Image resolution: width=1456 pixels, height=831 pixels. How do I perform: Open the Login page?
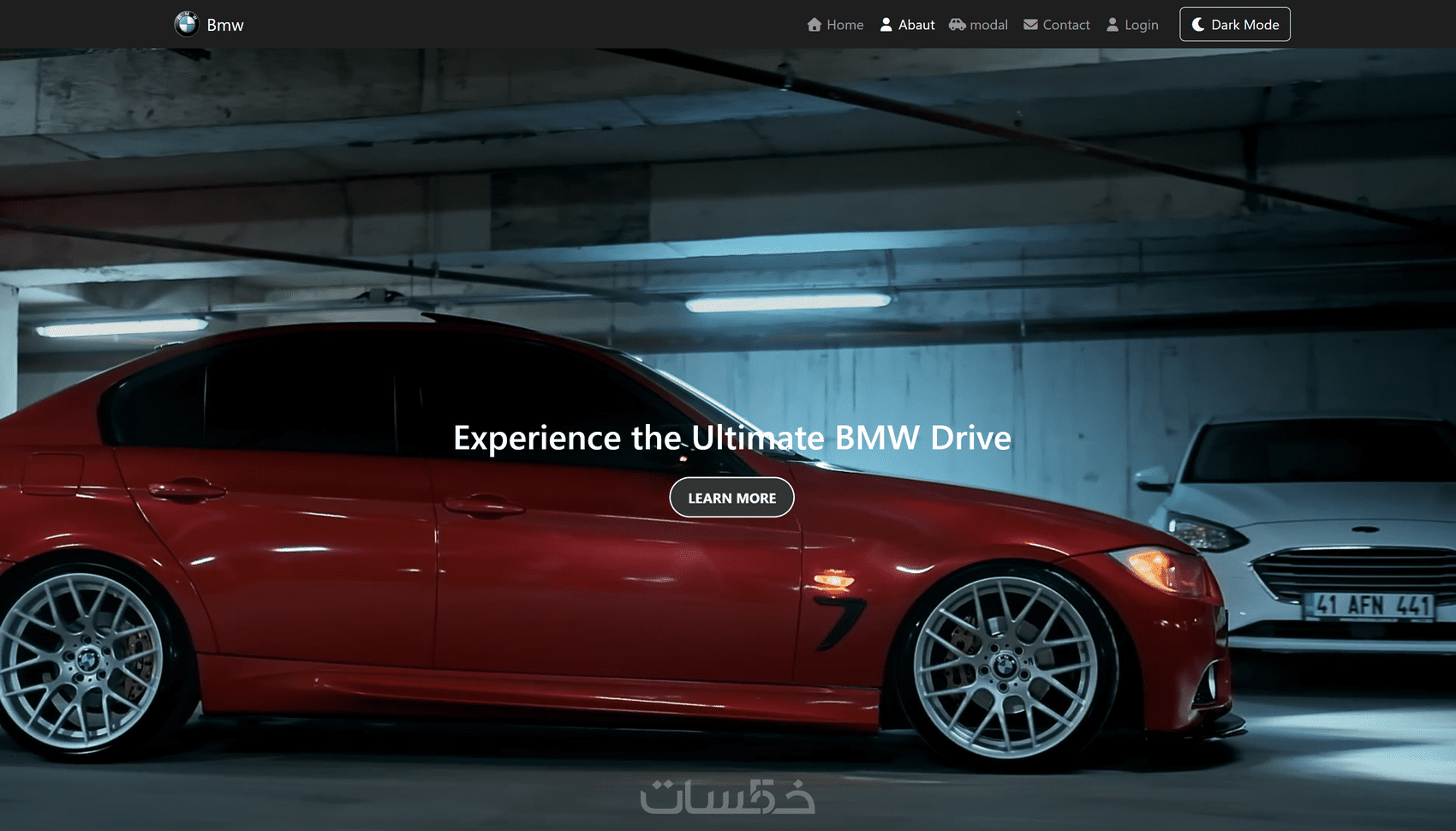pos(1132,25)
